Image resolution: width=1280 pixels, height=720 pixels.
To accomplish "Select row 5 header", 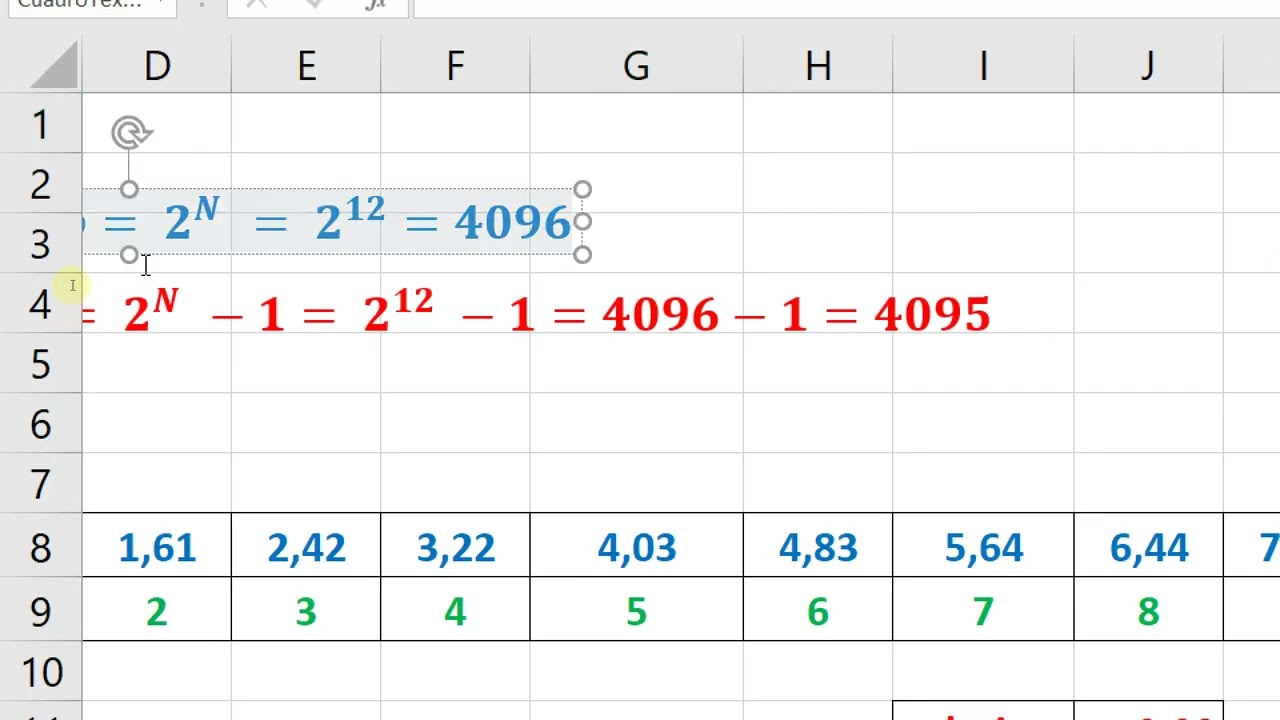I will (x=40, y=364).
